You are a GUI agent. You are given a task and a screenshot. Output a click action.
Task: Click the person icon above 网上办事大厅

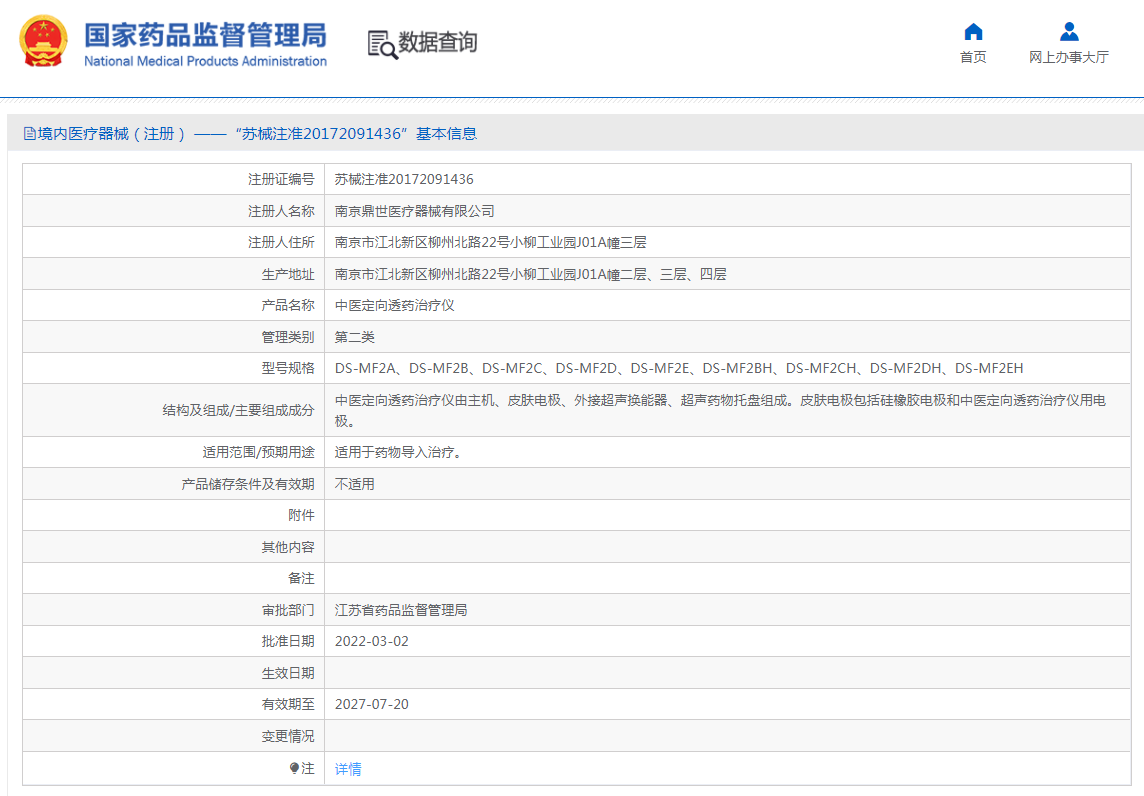(1069, 32)
